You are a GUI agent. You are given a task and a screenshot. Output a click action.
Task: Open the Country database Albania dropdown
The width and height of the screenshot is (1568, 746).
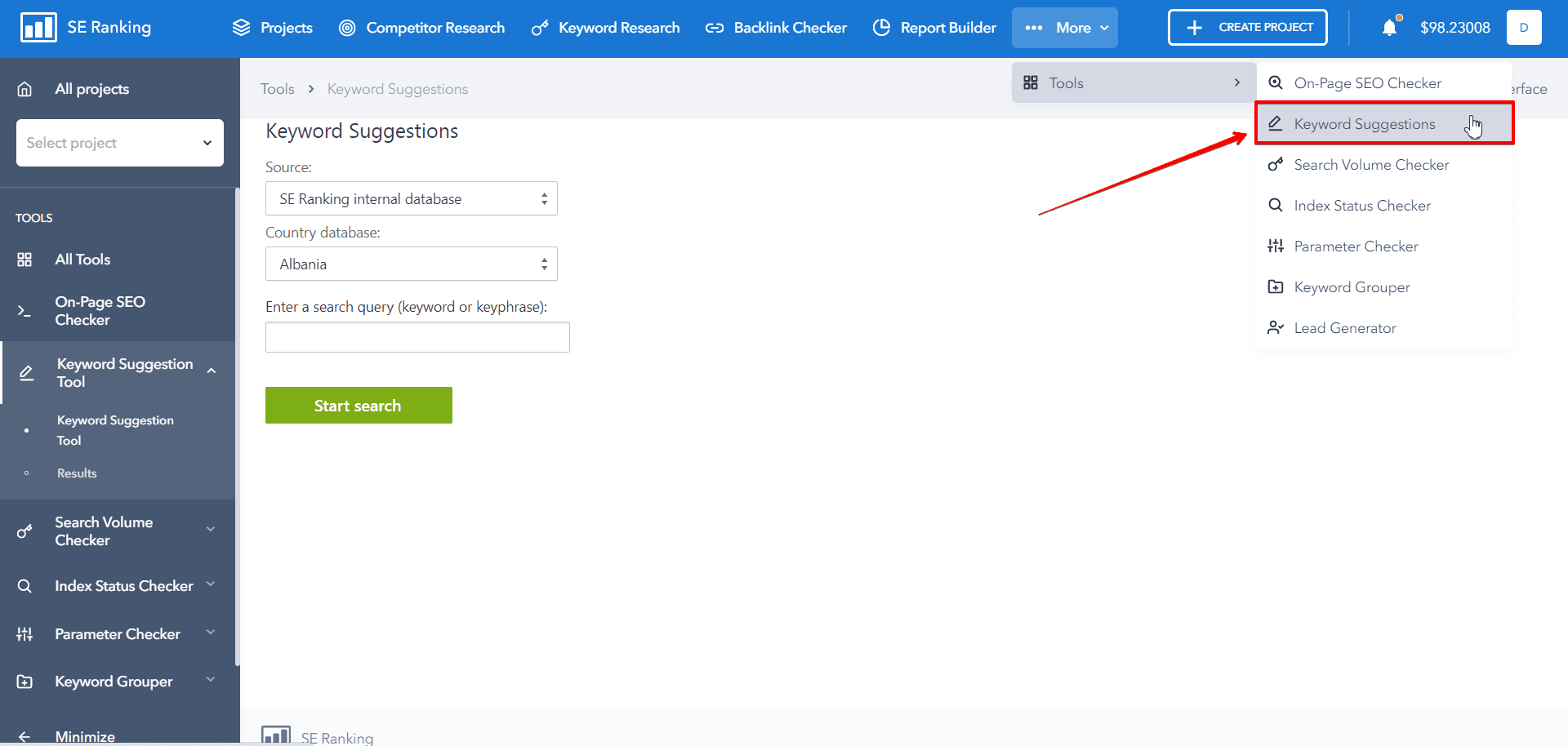(412, 264)
